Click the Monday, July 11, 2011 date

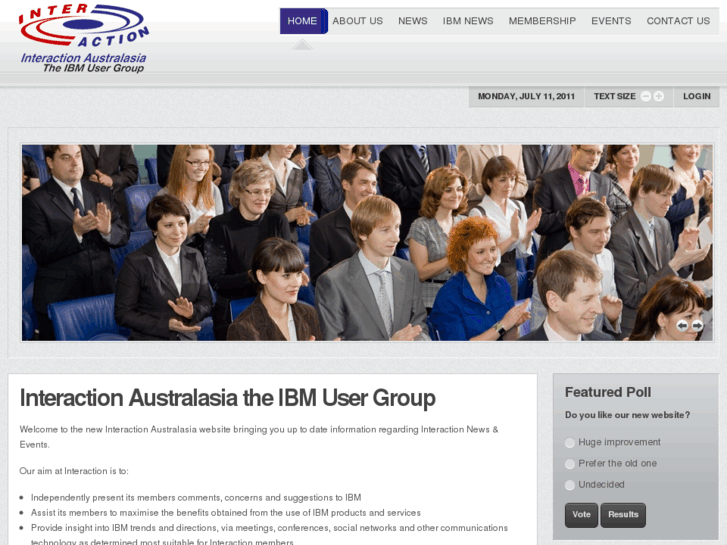click(526, 96)
